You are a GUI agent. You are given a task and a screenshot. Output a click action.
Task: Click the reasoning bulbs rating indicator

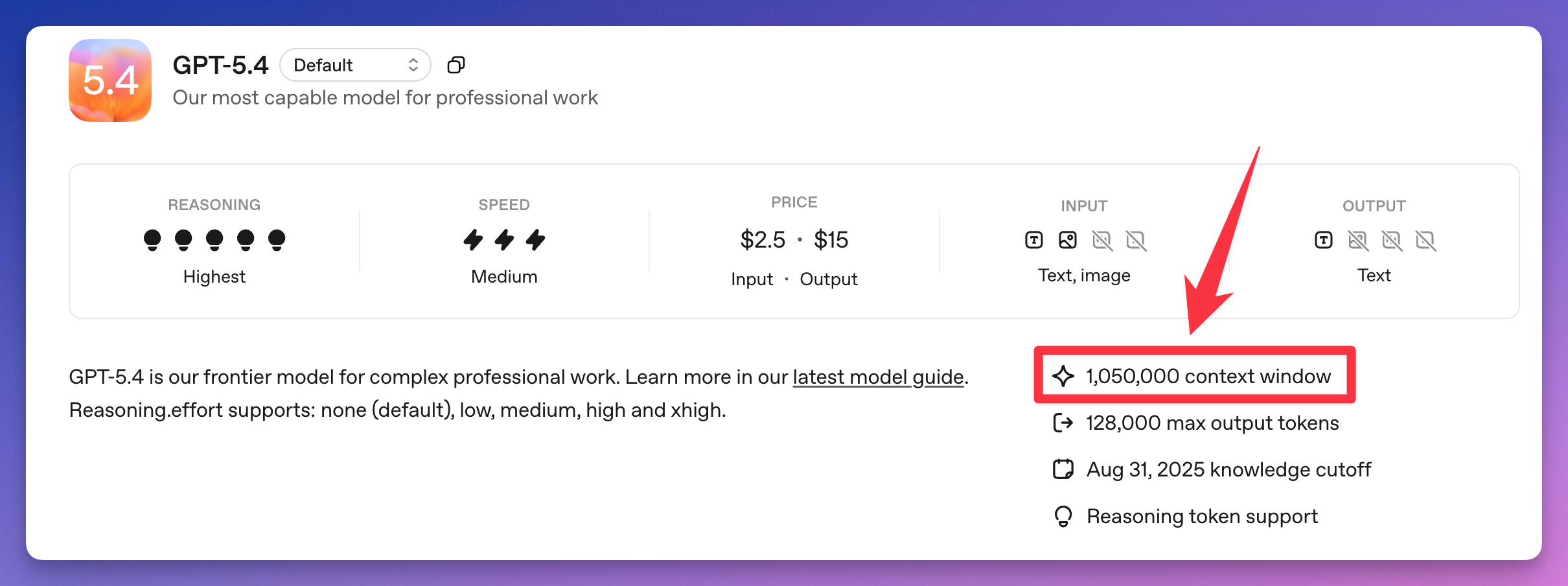point(214,240)
